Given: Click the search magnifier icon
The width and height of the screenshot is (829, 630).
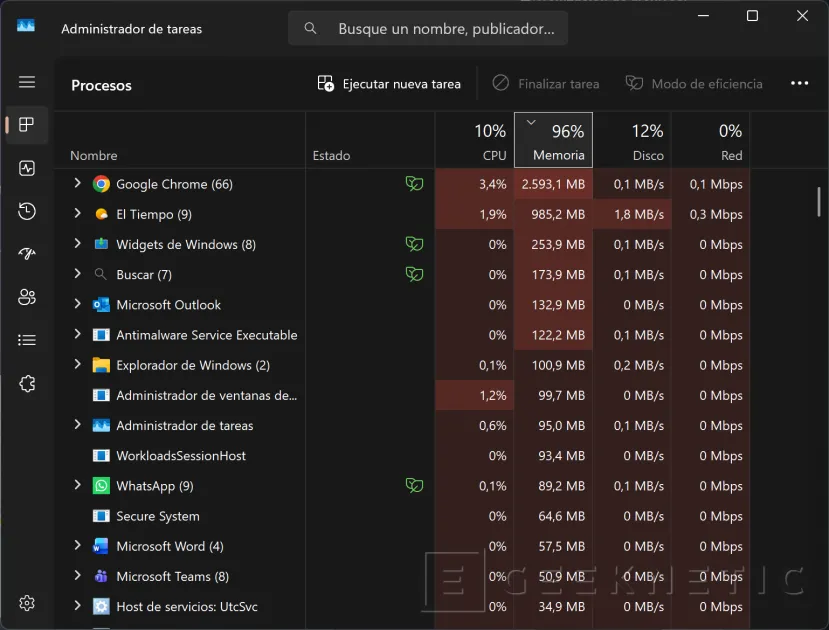Looking at the screenshot, I should click(310, 28).
